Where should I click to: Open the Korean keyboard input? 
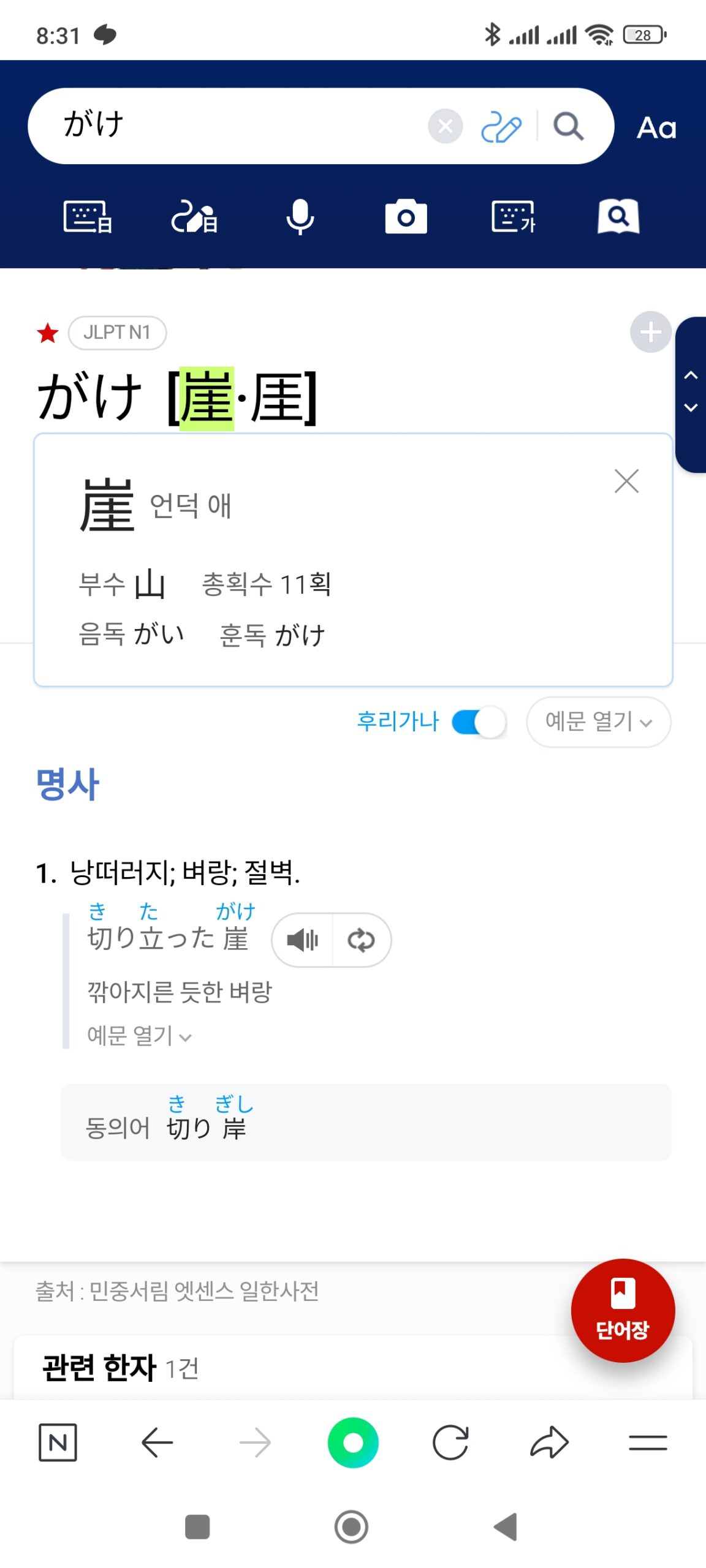click(513, 217)
